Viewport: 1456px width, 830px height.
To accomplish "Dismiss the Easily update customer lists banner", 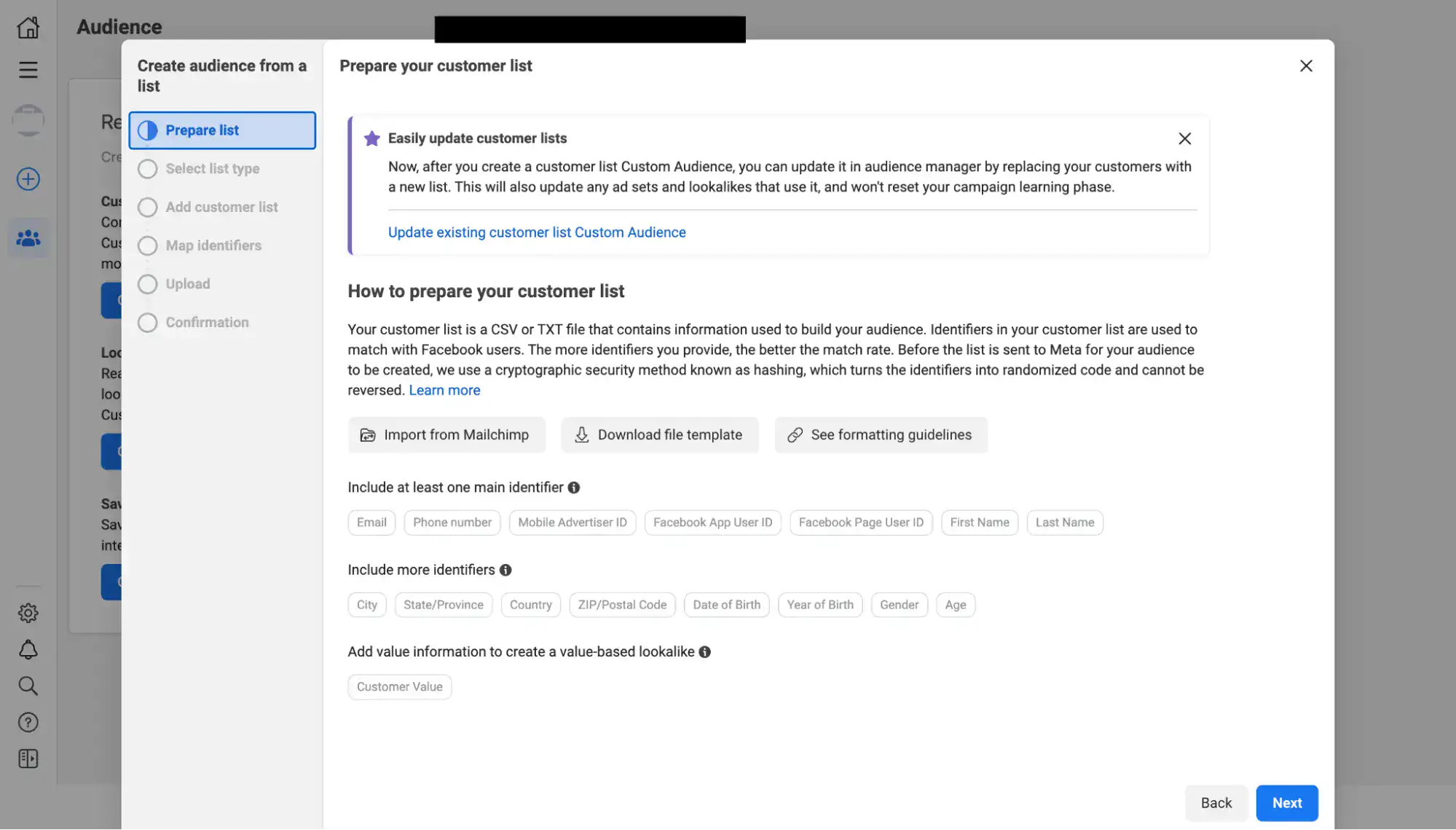I will point(1184,138).
